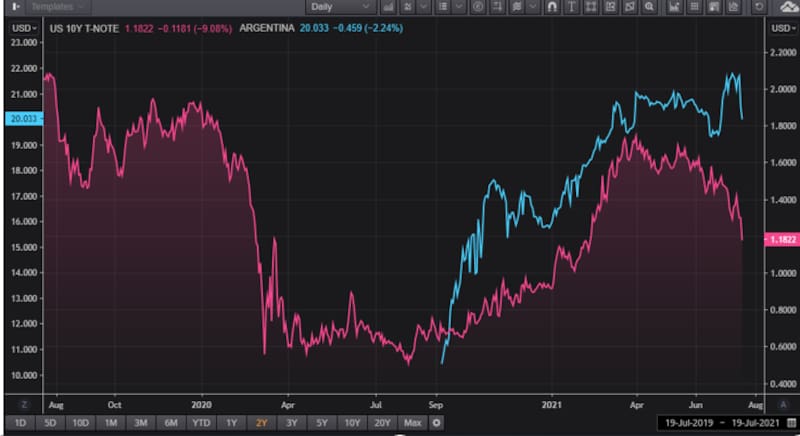Expand the left axis USD currency dropdown
The height and width of the screenshot is (436, 800).
(x=23, y=27)
